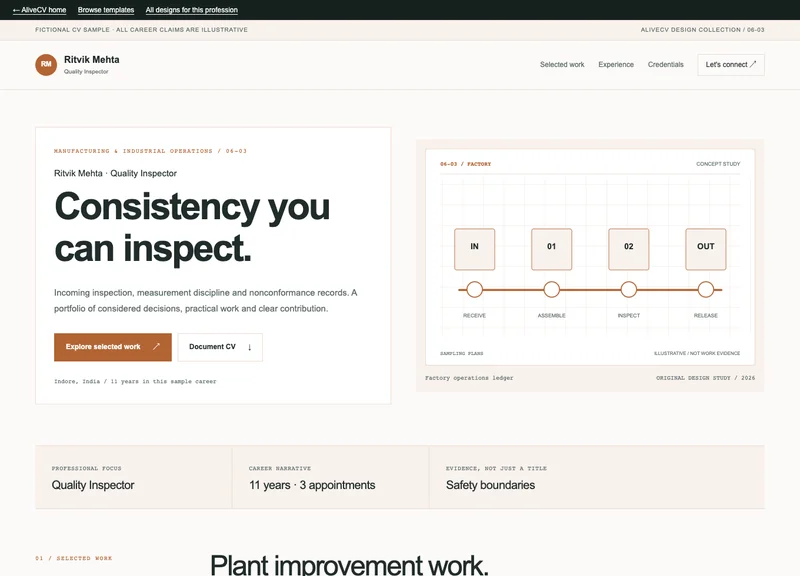Select the Receive timeline node
The image size is (800, 576).
click(474, 289)
